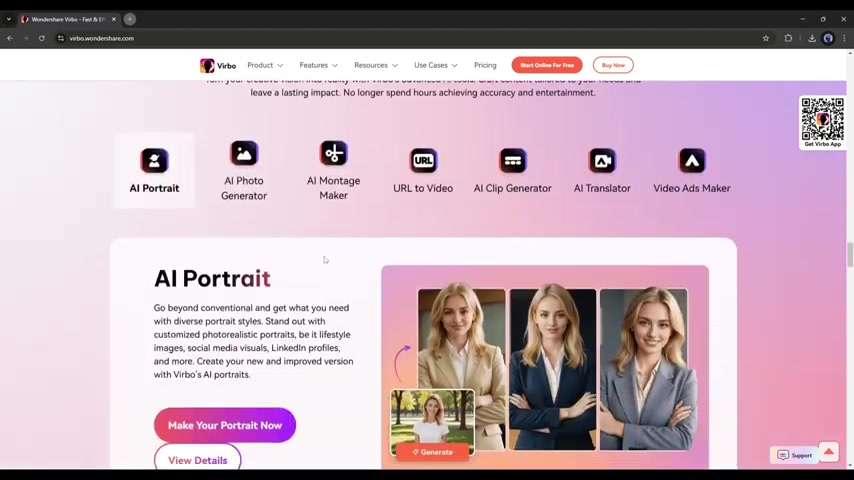This screenshot has width=854, height=480.
Task: Expand the Use Cases menu
Action: (436, 65)
